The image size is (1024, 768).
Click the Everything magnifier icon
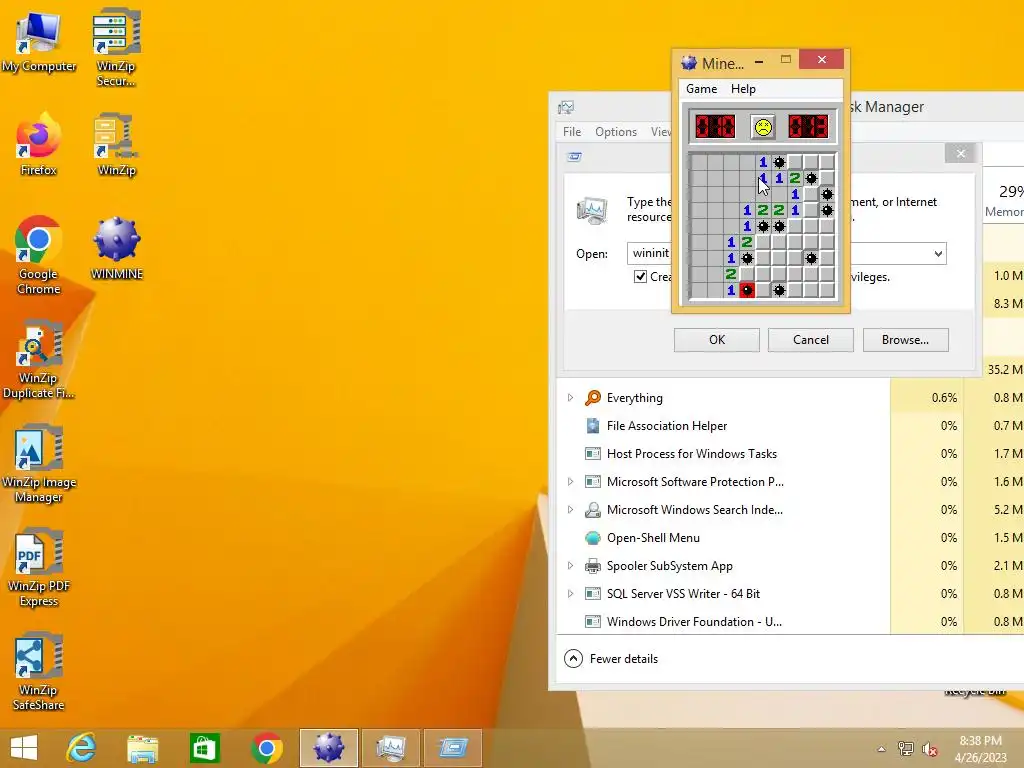point(592,398)
